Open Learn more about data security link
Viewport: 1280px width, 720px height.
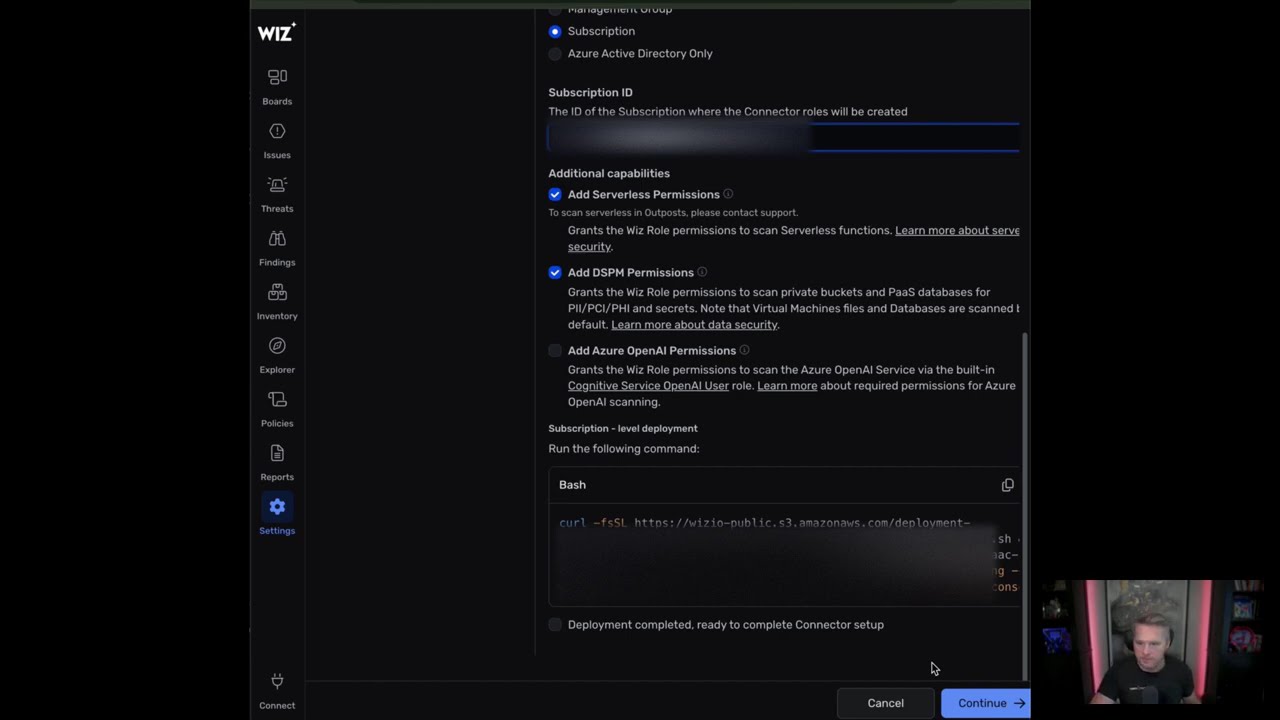(x=694, y=324)
